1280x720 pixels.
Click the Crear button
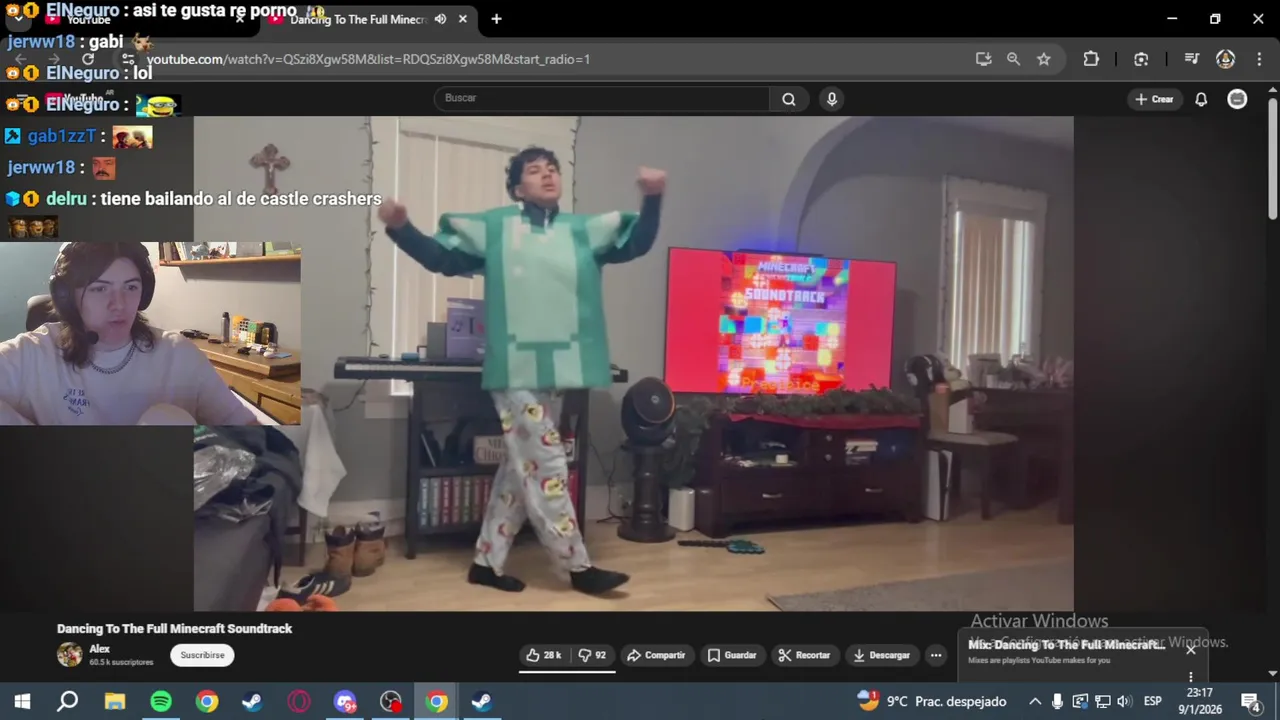(x=1154, y=99)
